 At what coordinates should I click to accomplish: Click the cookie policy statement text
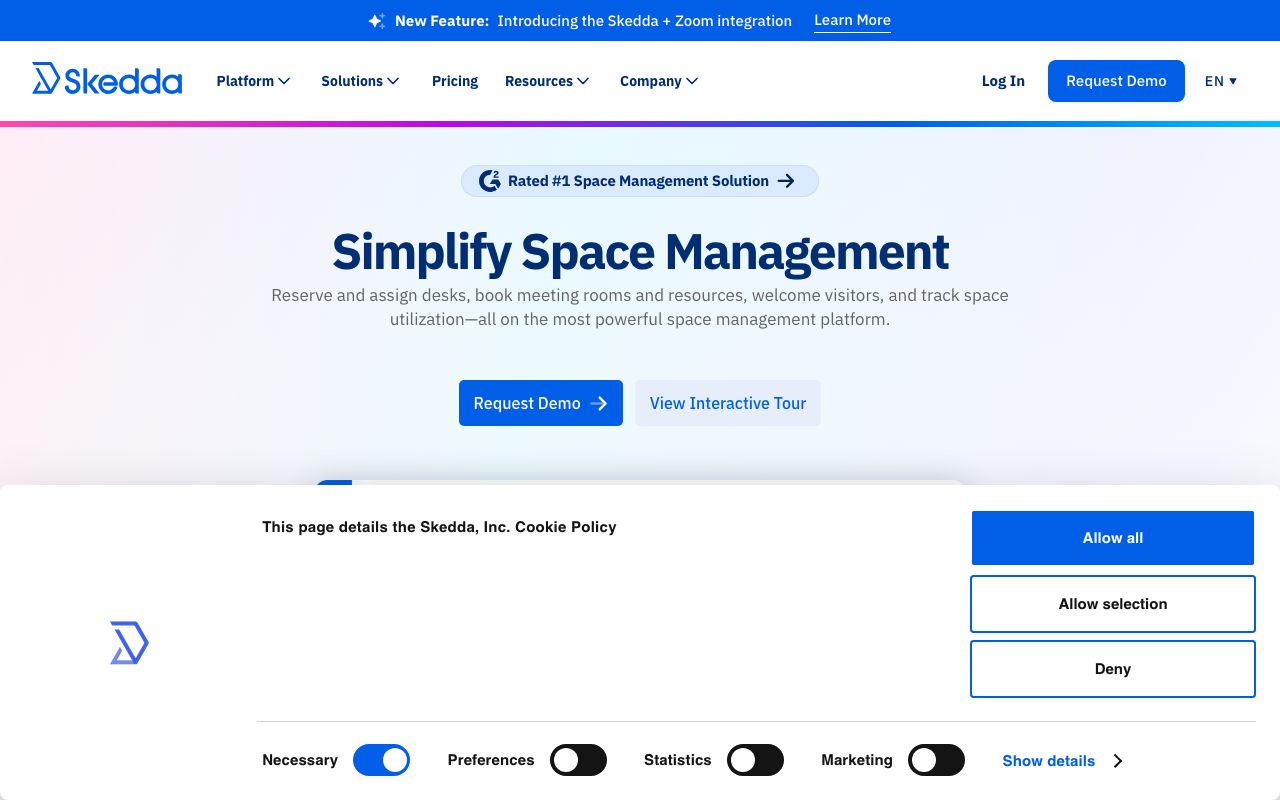(439, 527)
